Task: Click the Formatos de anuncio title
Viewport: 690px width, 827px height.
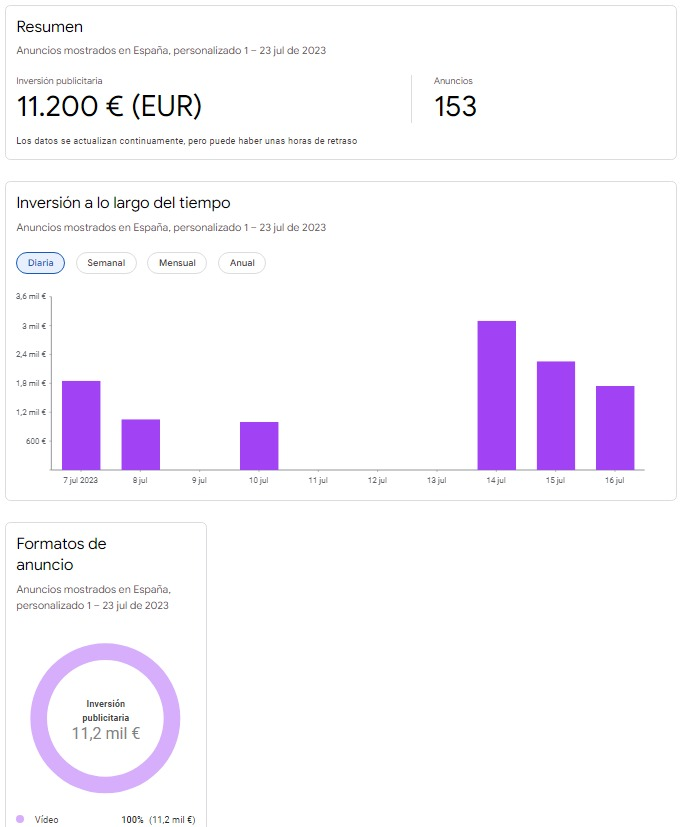Action: point(61,554)
